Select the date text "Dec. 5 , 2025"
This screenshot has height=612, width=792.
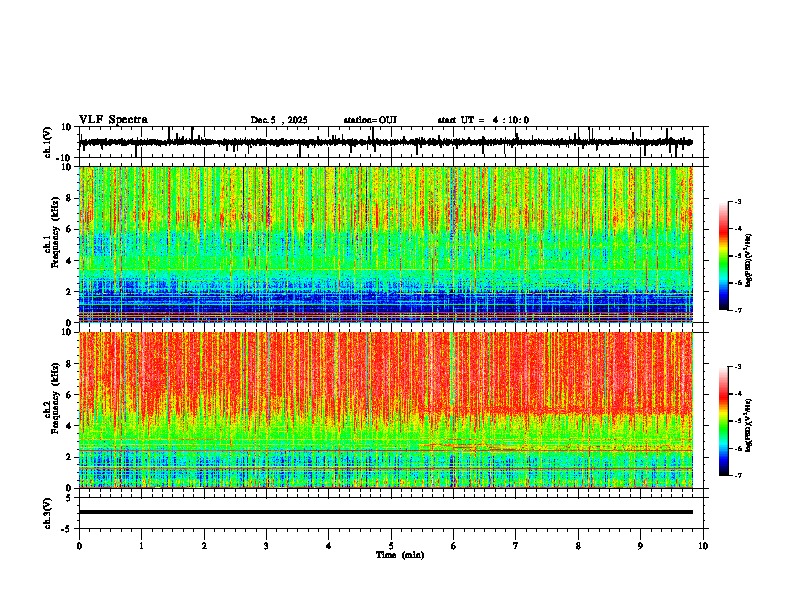coord(279,120)
